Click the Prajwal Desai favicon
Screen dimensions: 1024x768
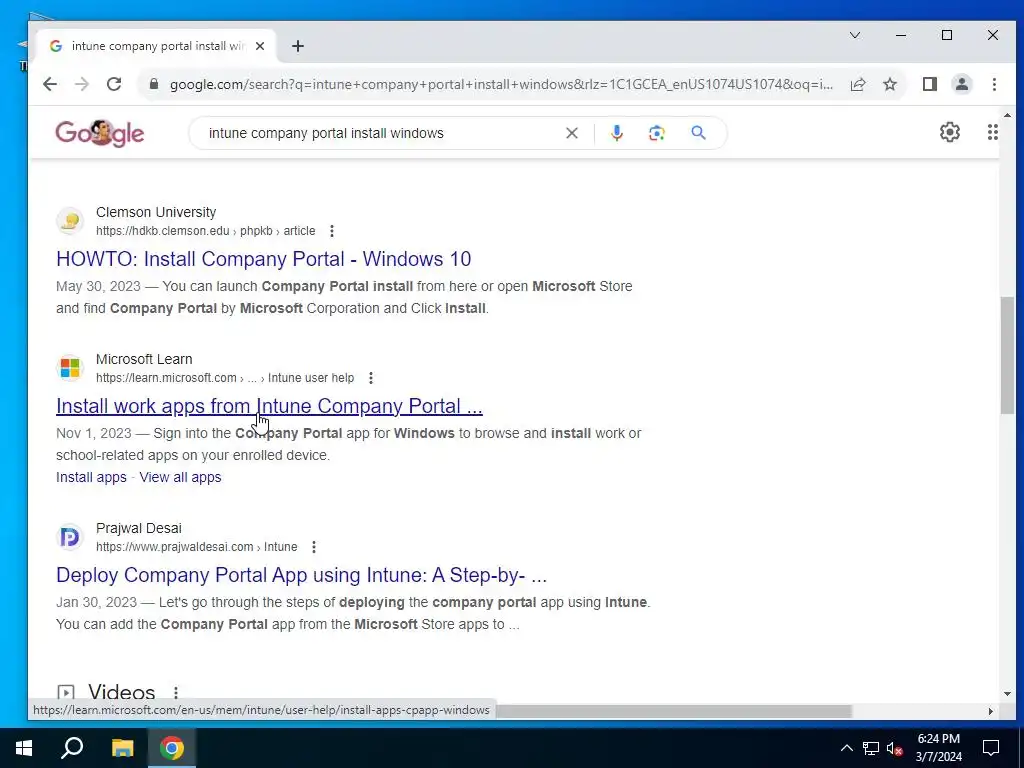click(70, 537)
